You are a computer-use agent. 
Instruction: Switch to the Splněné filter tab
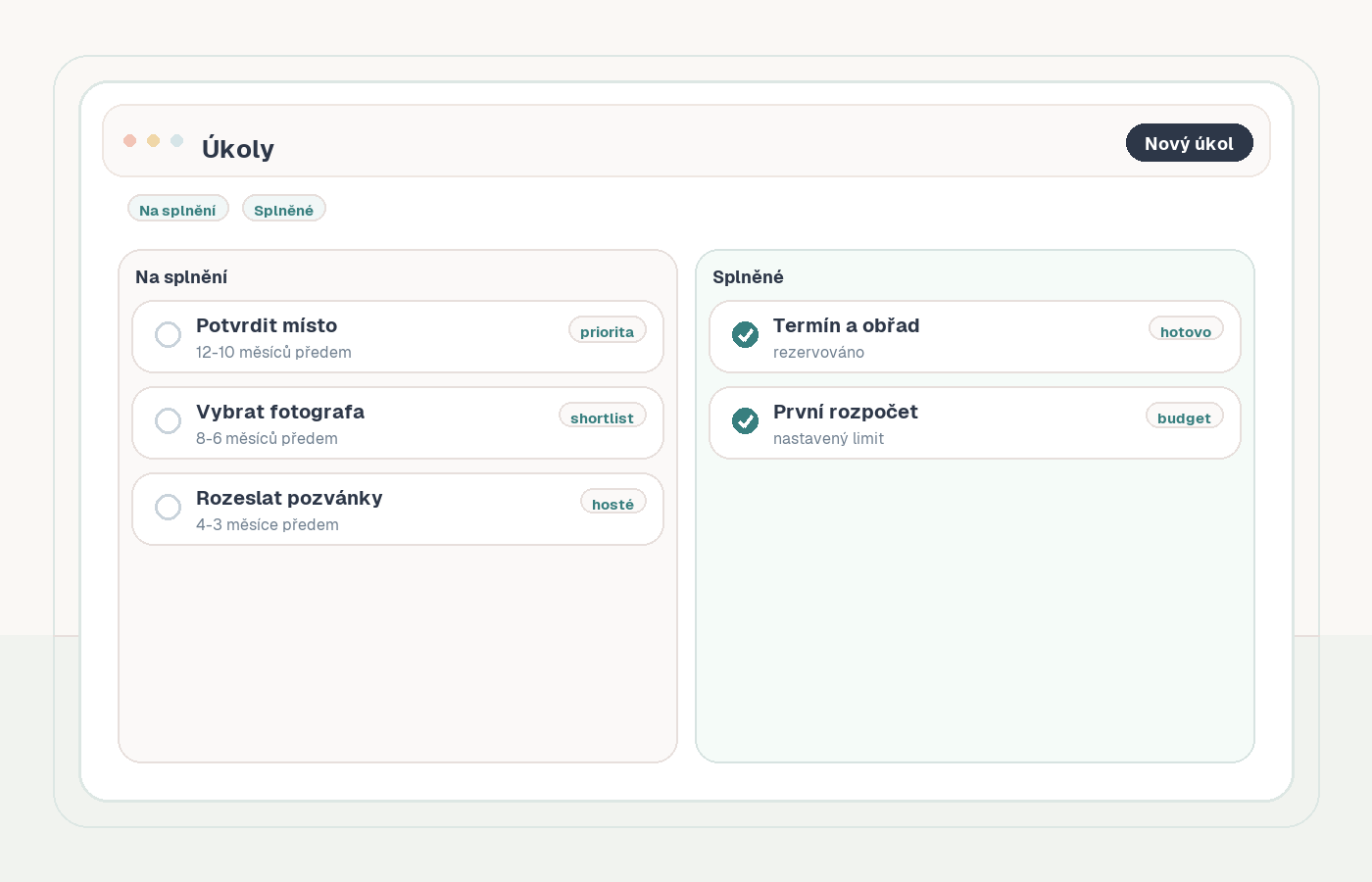tap(283, 210)
